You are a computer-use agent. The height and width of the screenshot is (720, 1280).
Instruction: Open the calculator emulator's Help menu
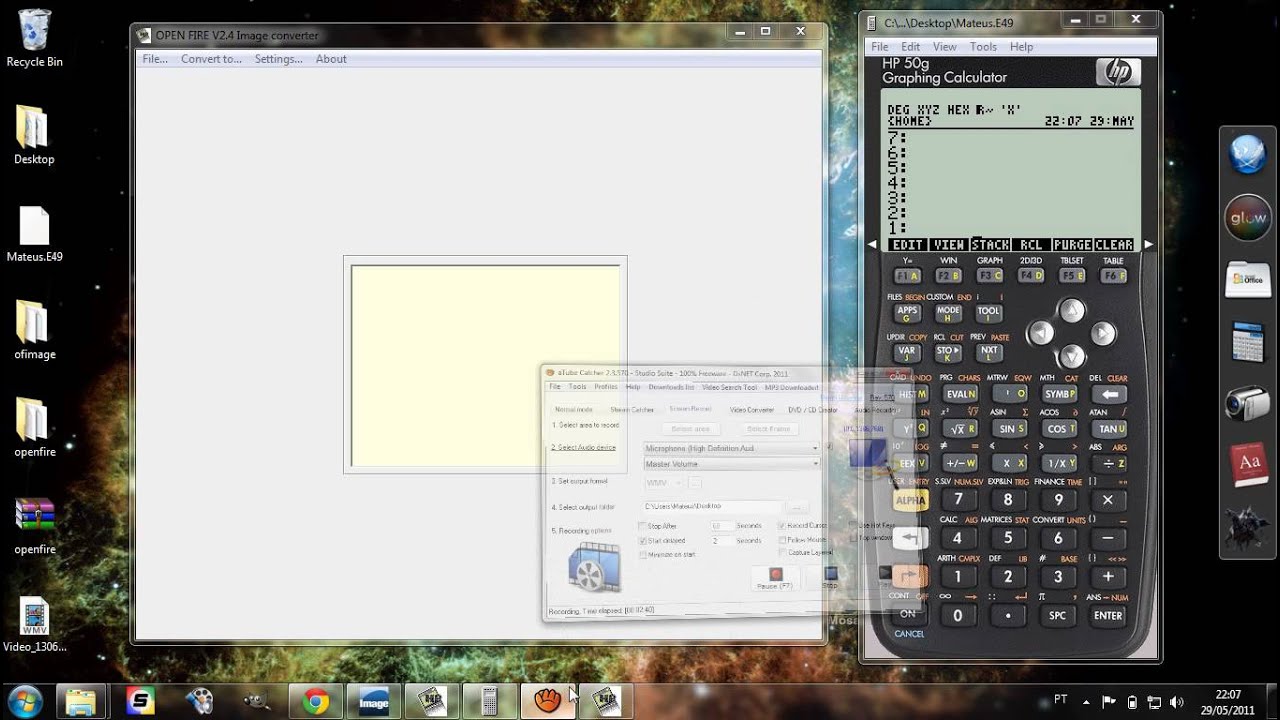(x=1021, y=47)
